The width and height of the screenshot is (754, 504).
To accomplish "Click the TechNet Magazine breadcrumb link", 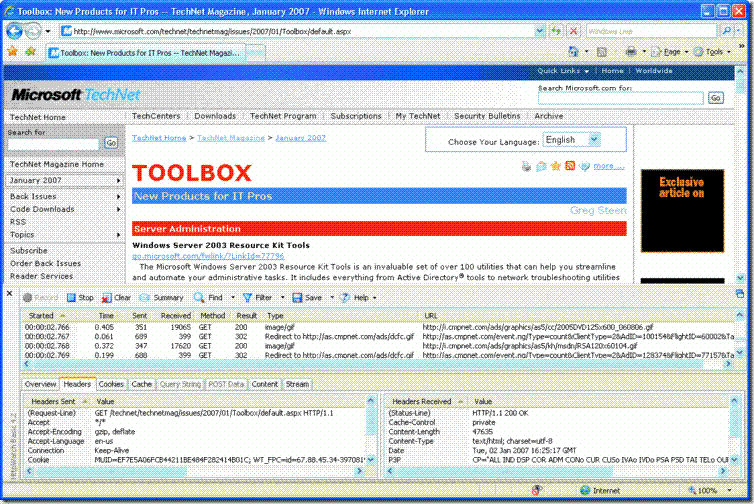I will [x=231, y=138].
